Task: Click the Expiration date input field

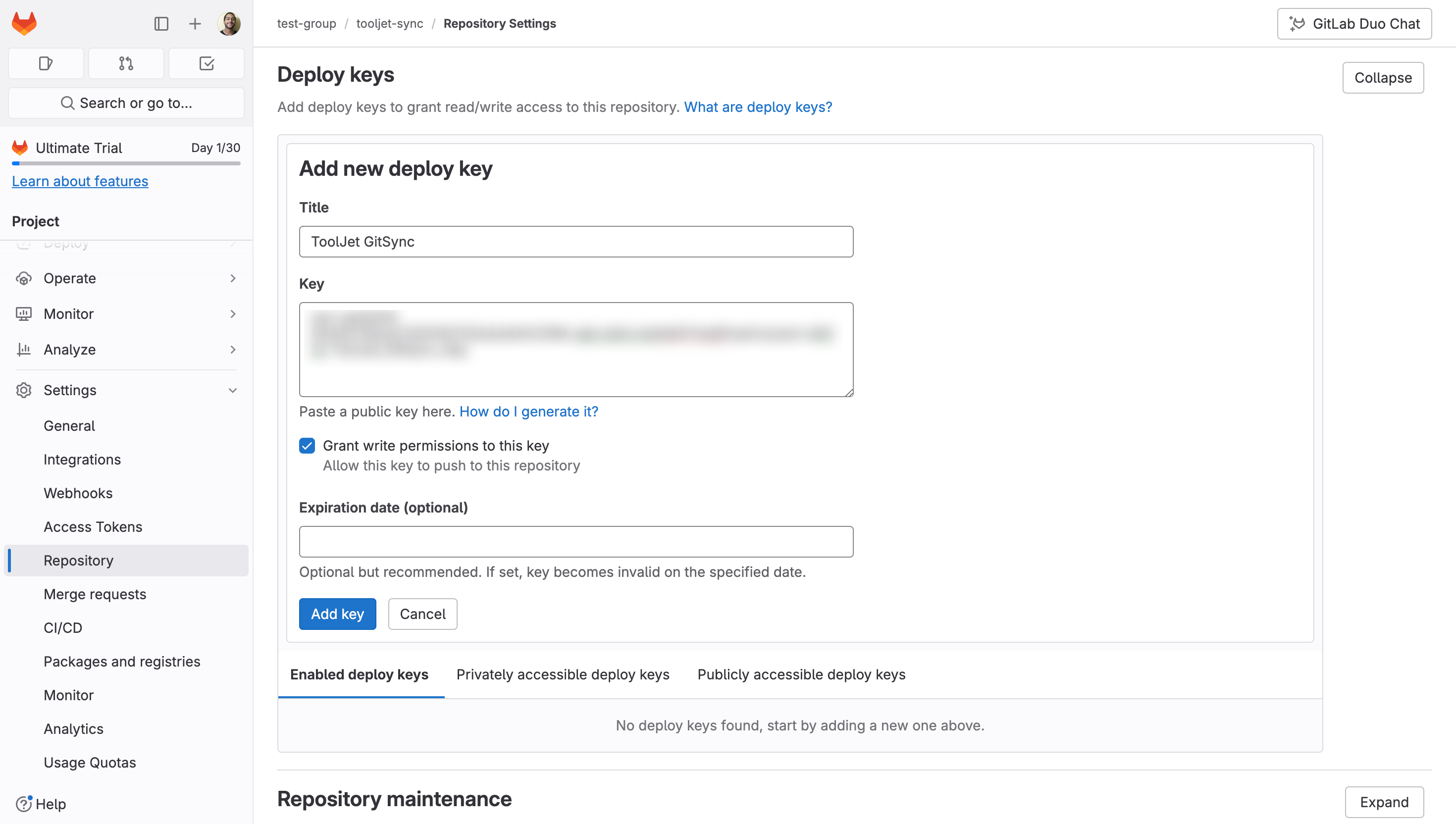Action: tap(575, 542)
